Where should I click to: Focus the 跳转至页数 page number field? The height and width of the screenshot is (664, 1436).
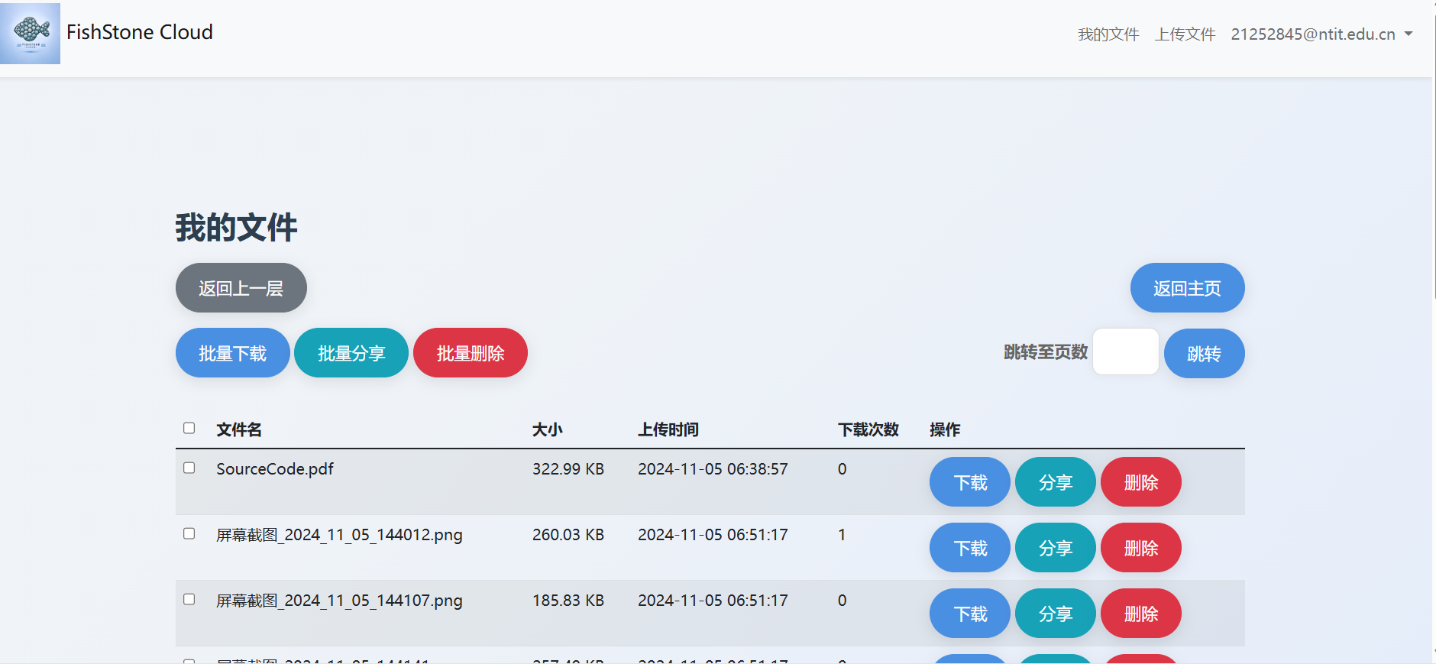[1125, 352]
